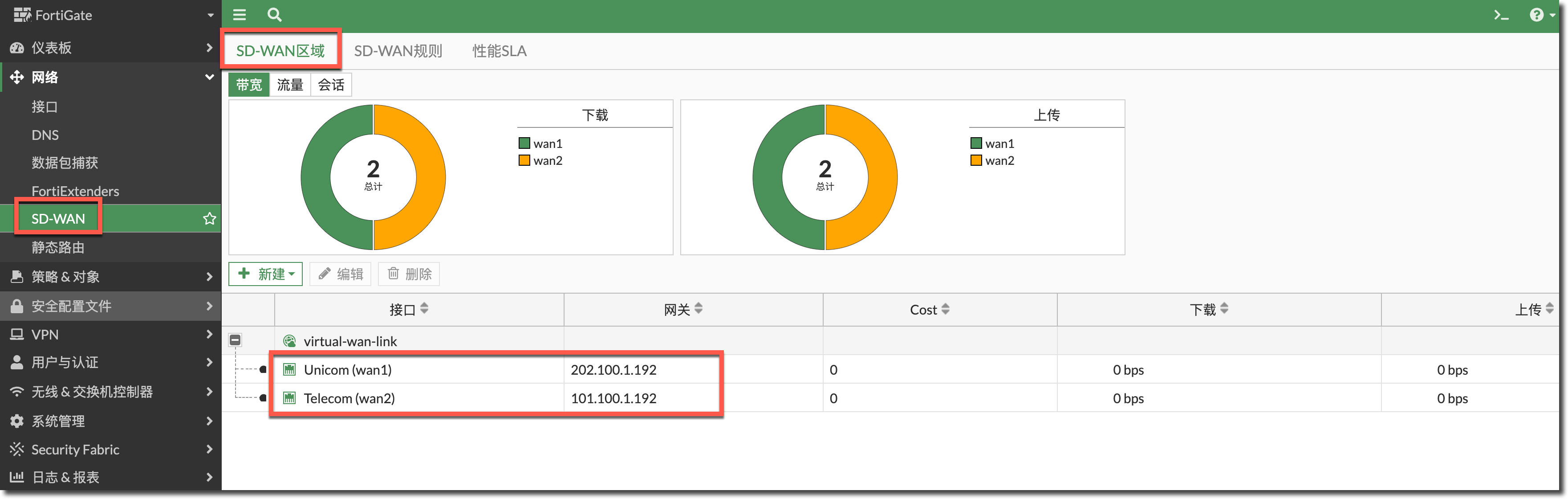Favorite SD-WAN with the star icon
Image resolution: width=1568 pixels, height=499 pixels.
pyautogui.click(x=209, y=219)
